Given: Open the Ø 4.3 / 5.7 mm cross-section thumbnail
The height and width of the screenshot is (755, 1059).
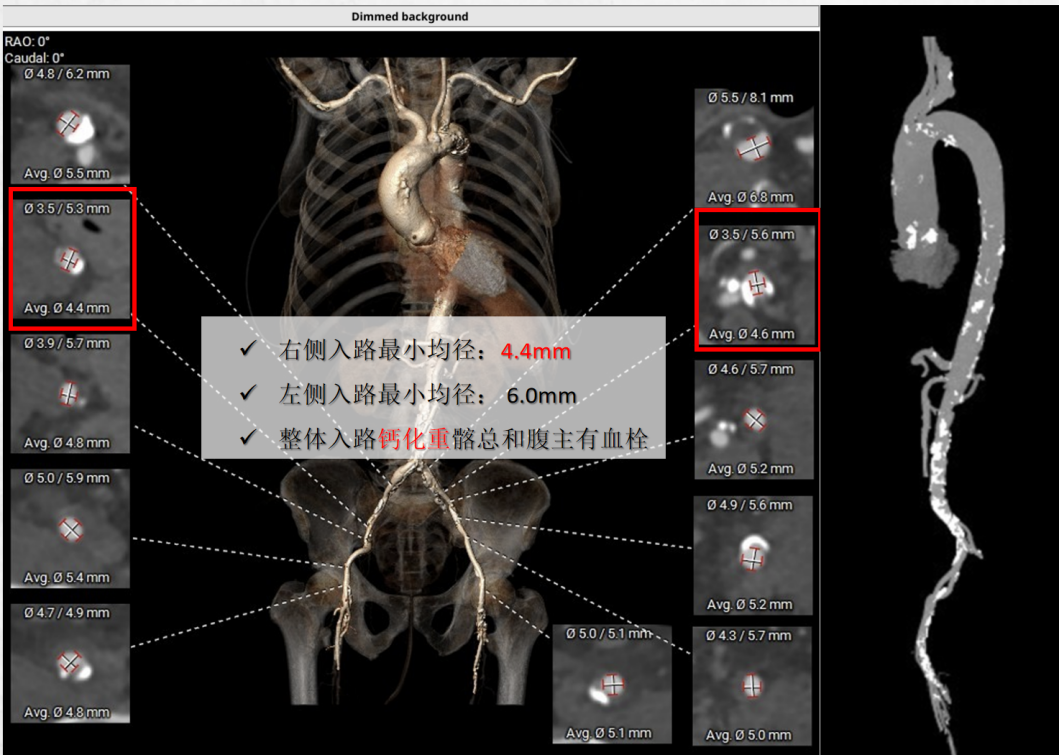Looking at the screenshot, I should [752, 685].
